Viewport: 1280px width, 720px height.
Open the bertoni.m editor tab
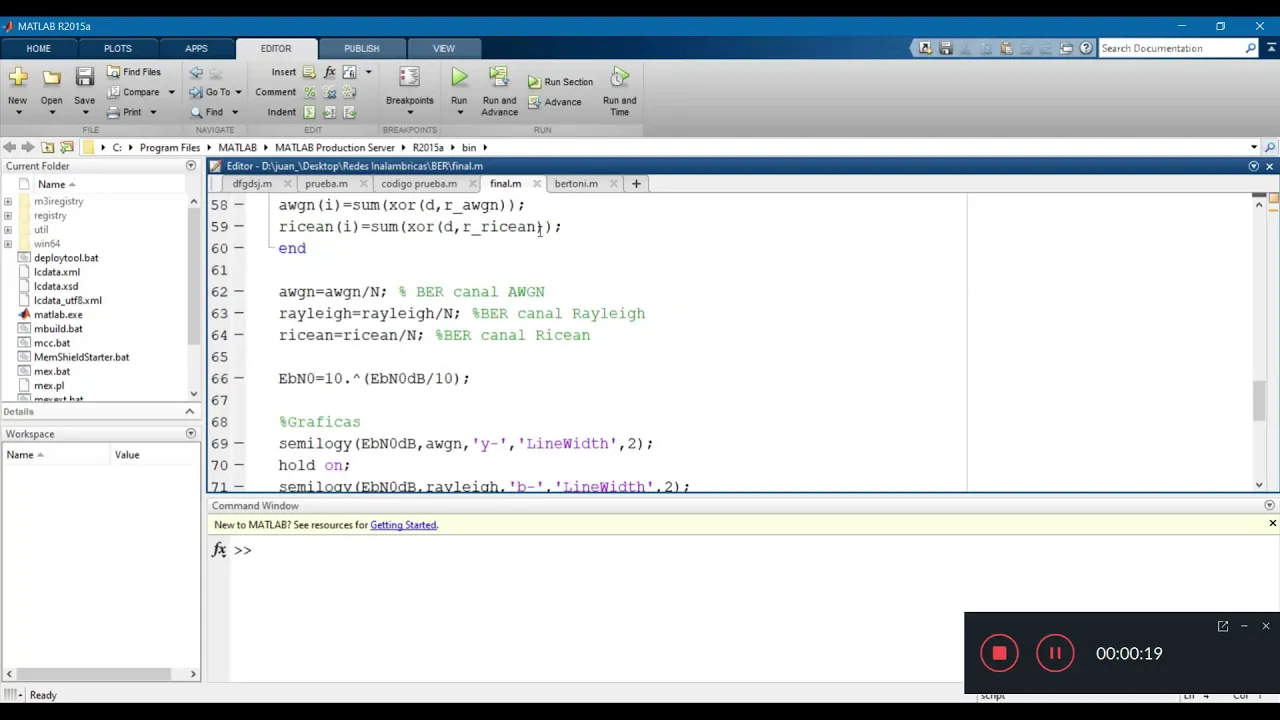click(576, 184)
